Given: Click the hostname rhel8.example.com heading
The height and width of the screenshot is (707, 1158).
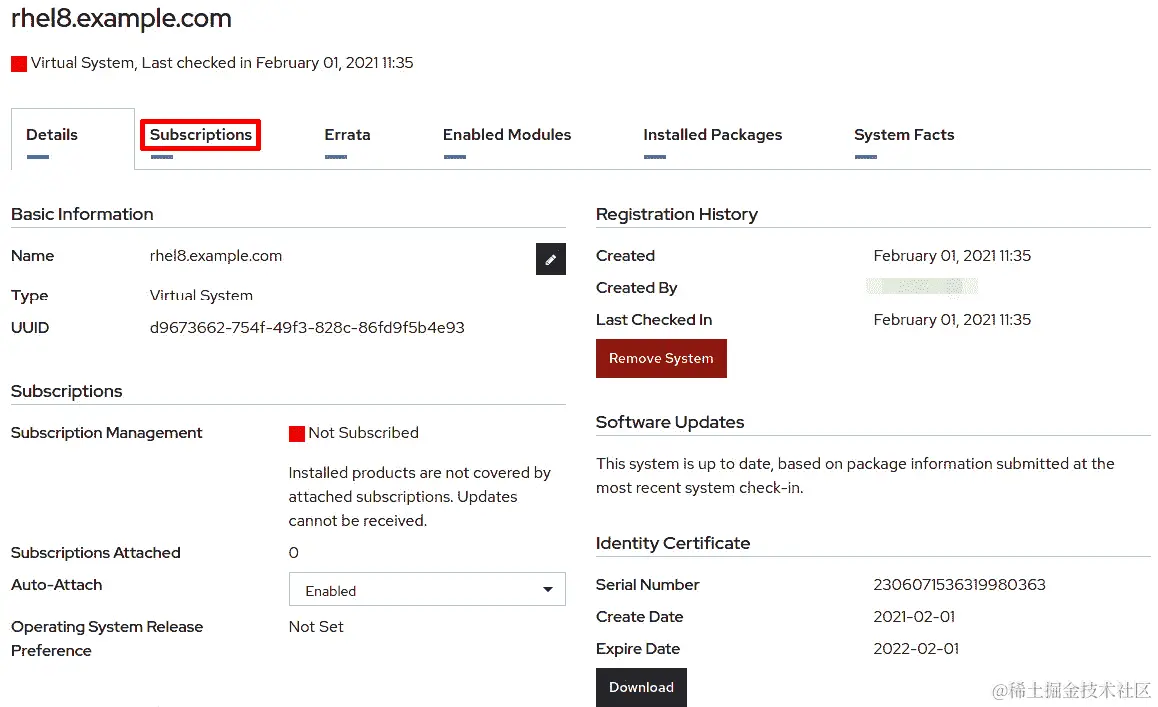Looking at the screenshot, I should pos(120,18).
